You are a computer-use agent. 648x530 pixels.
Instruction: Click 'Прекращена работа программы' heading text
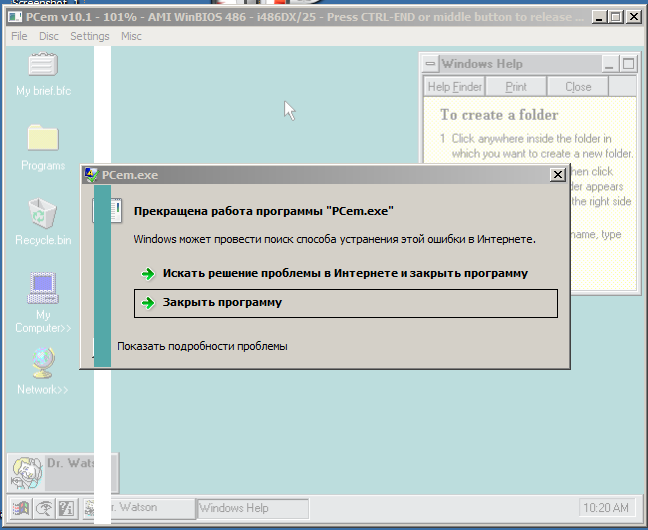264,211
